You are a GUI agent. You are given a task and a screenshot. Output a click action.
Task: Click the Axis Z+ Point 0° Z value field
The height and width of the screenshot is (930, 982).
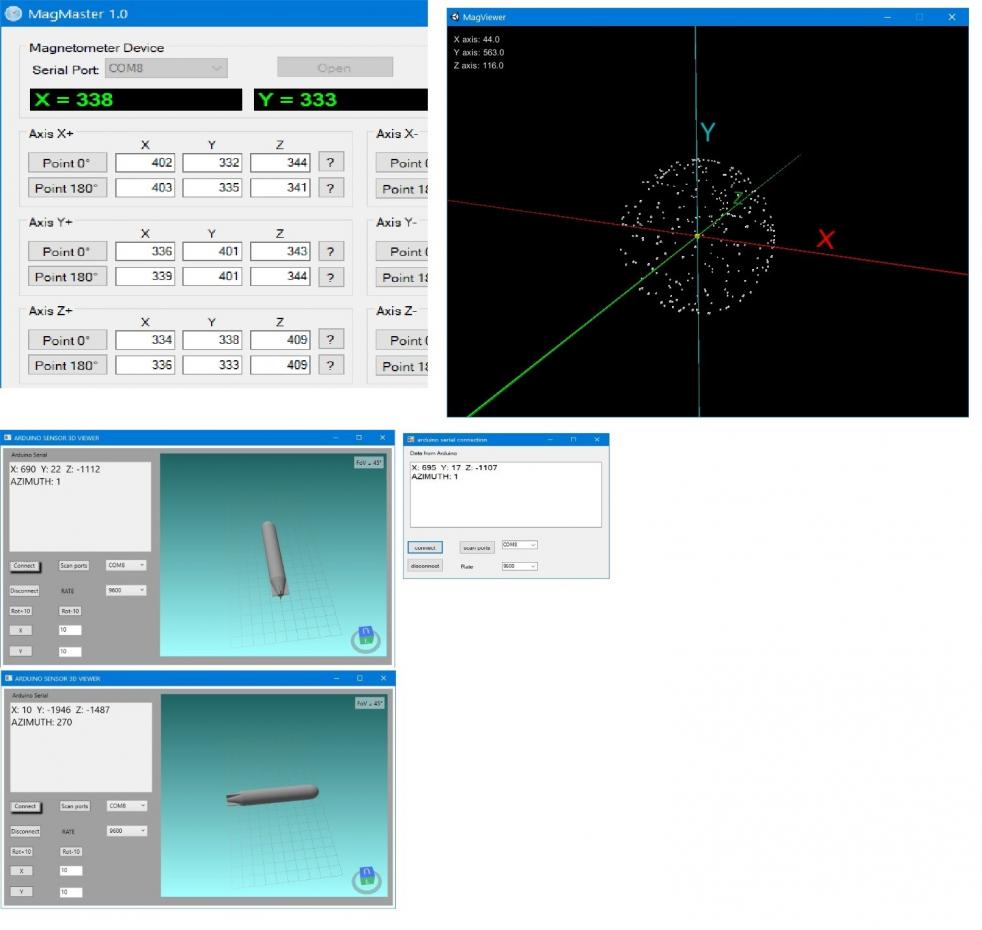coord(280,340)
